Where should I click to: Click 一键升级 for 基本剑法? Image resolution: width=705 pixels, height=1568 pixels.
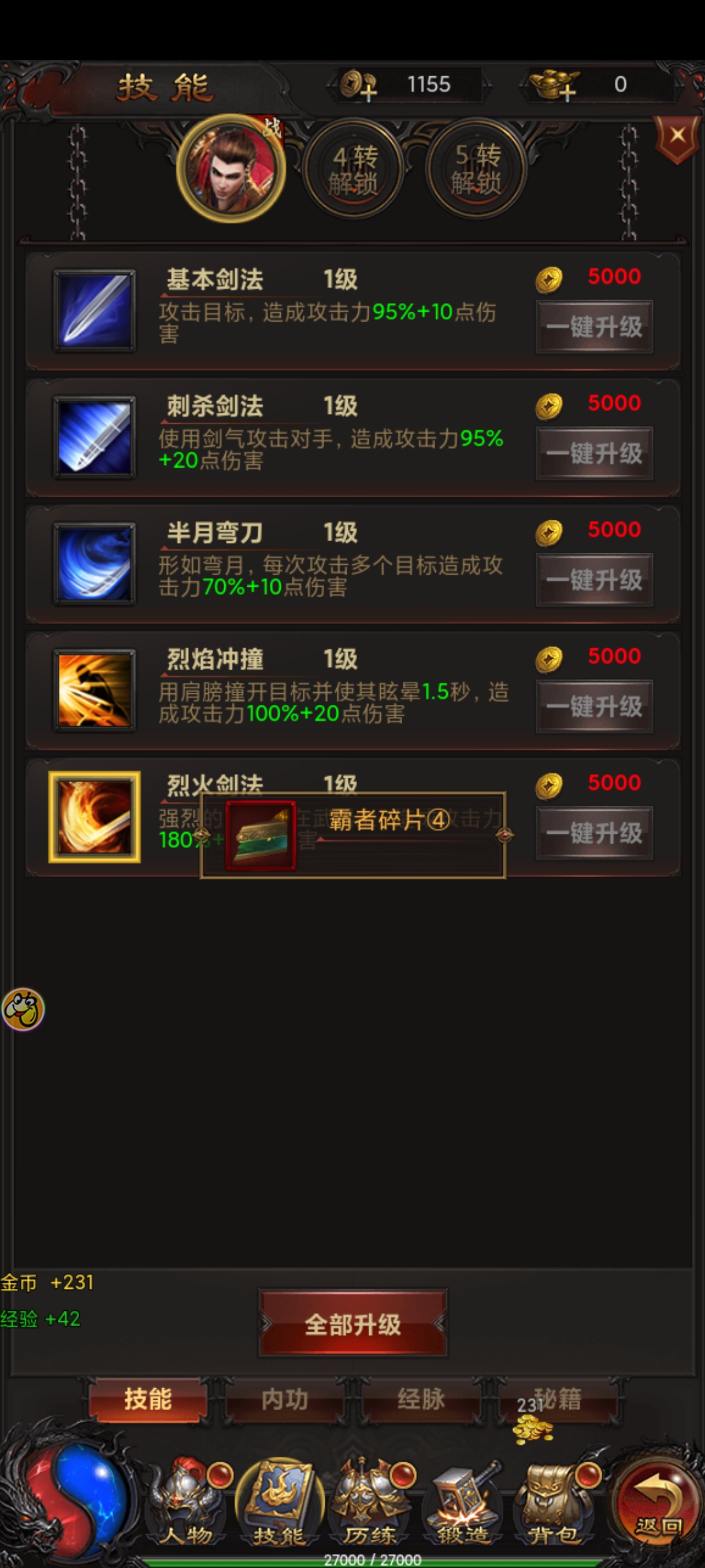point(594,327)
